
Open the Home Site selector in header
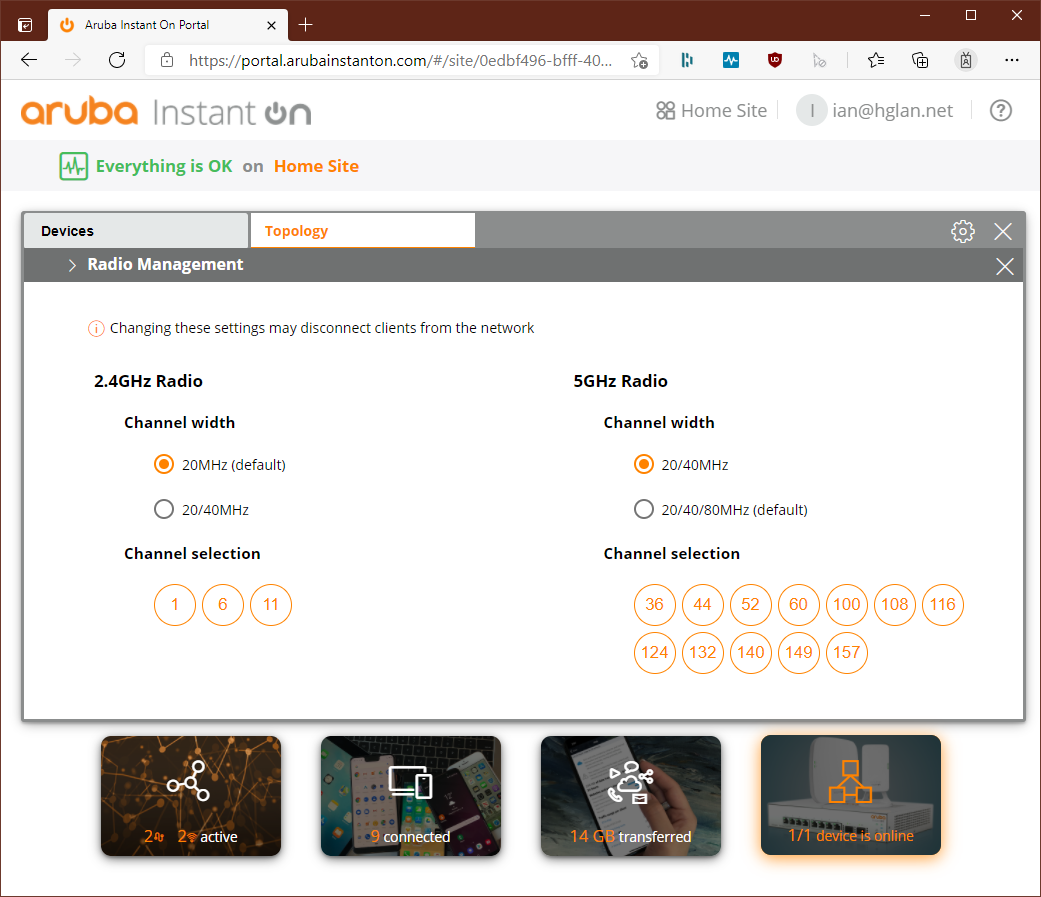711,110
